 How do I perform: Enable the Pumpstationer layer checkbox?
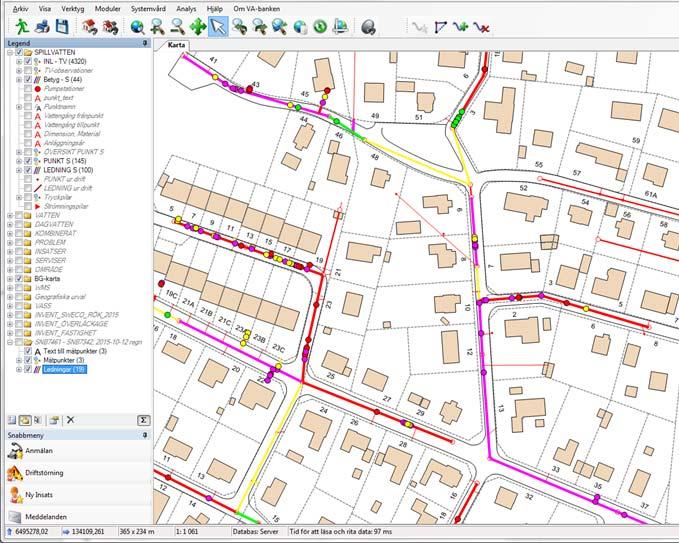tap(28, 89)
